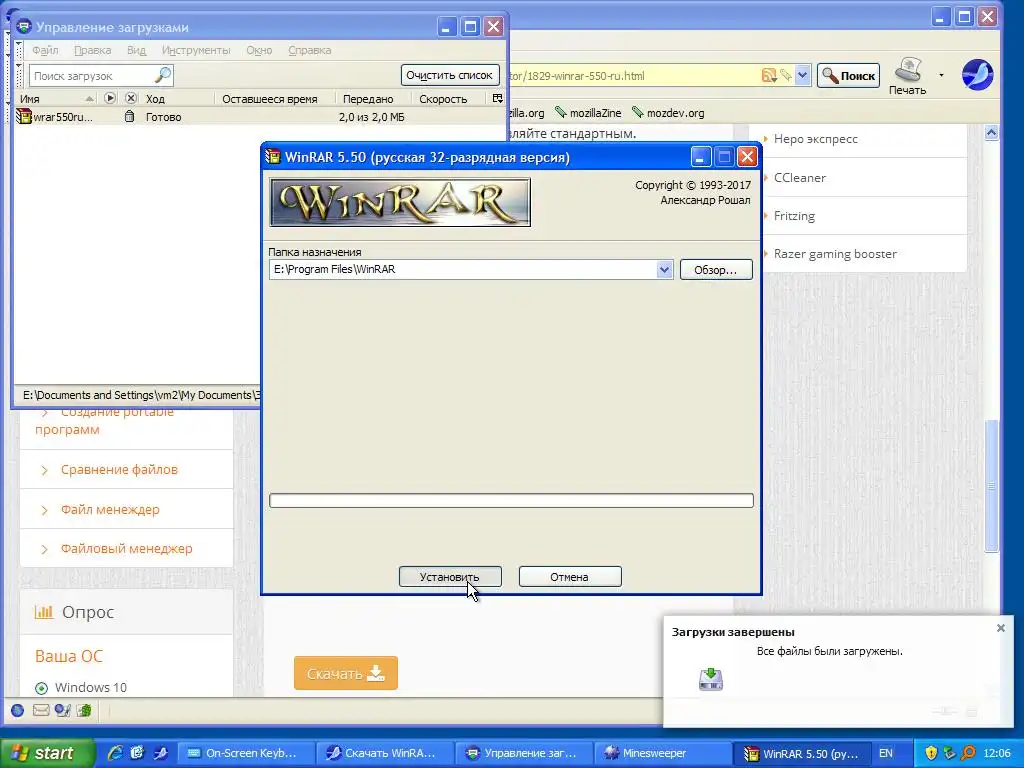Open the Файл менеджер category link
1024x768 pixels.
point(110,509)
